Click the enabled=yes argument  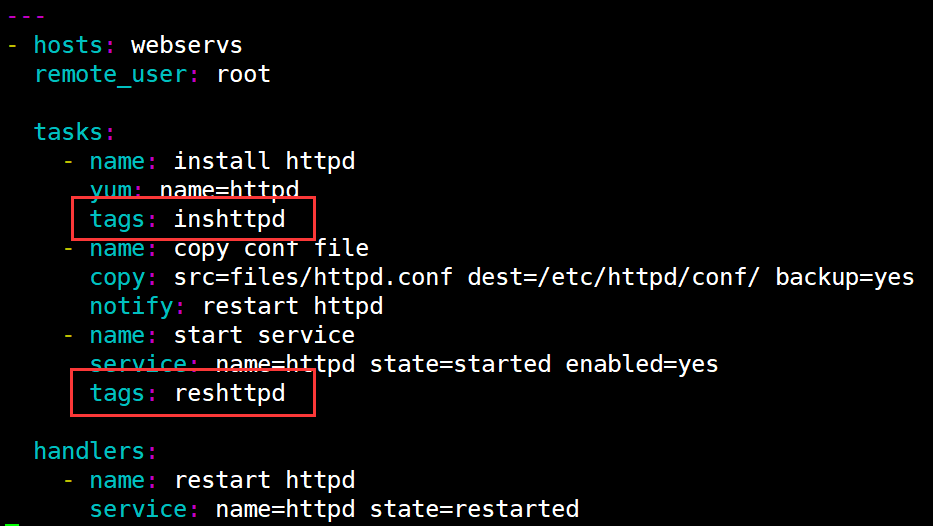click(641, 364)
